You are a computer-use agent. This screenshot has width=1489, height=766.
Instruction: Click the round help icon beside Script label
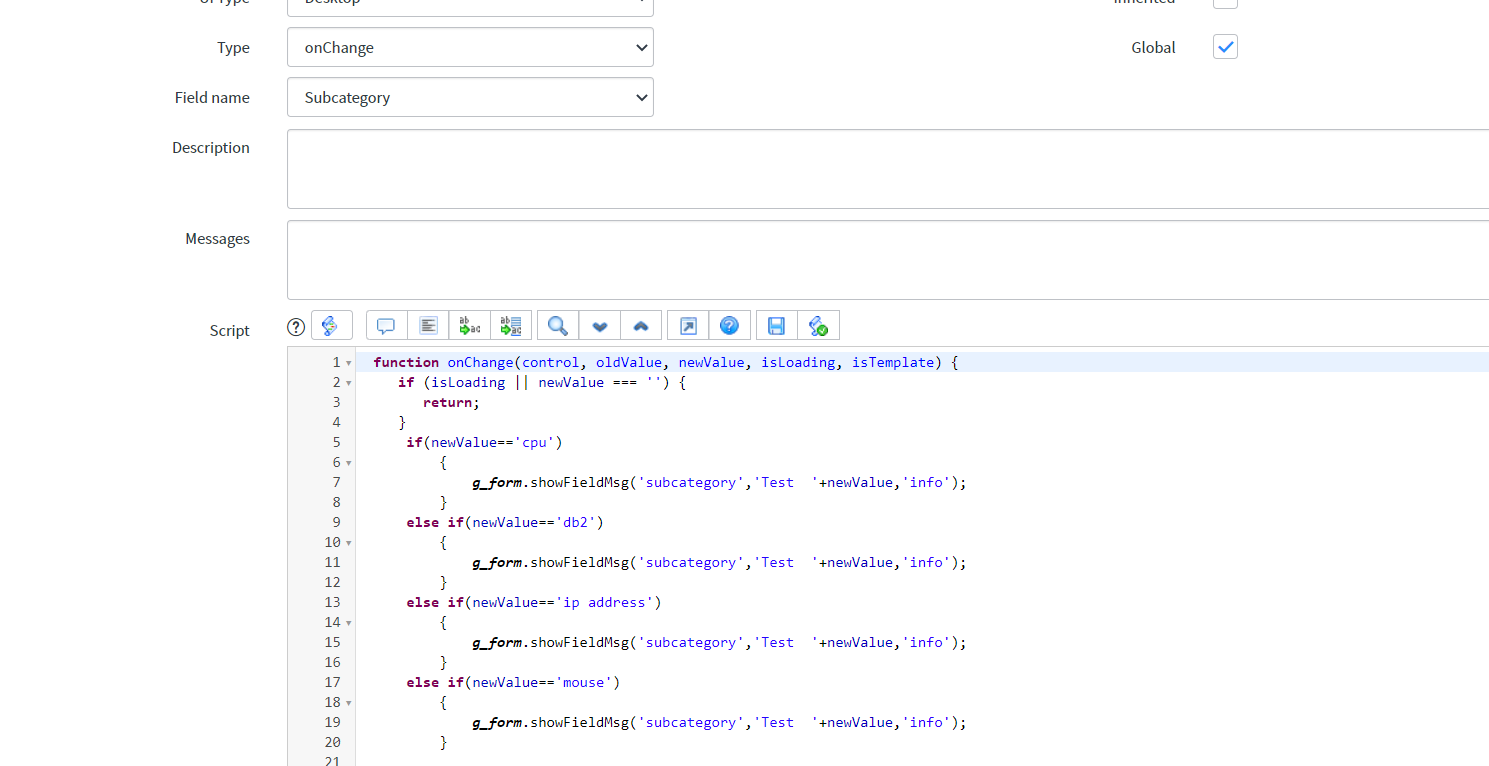(296, 327)
